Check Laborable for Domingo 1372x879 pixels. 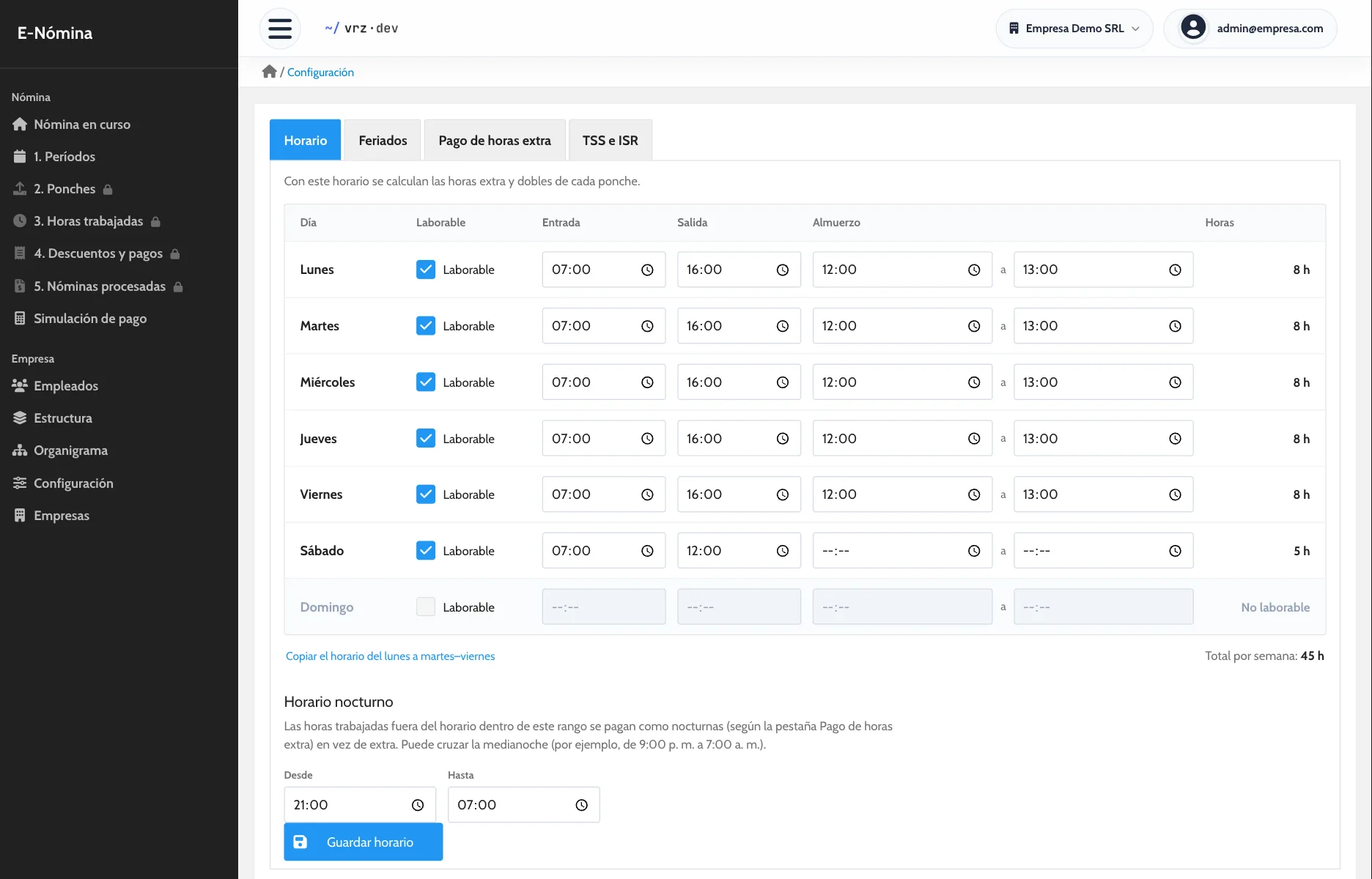click(426, 607)
